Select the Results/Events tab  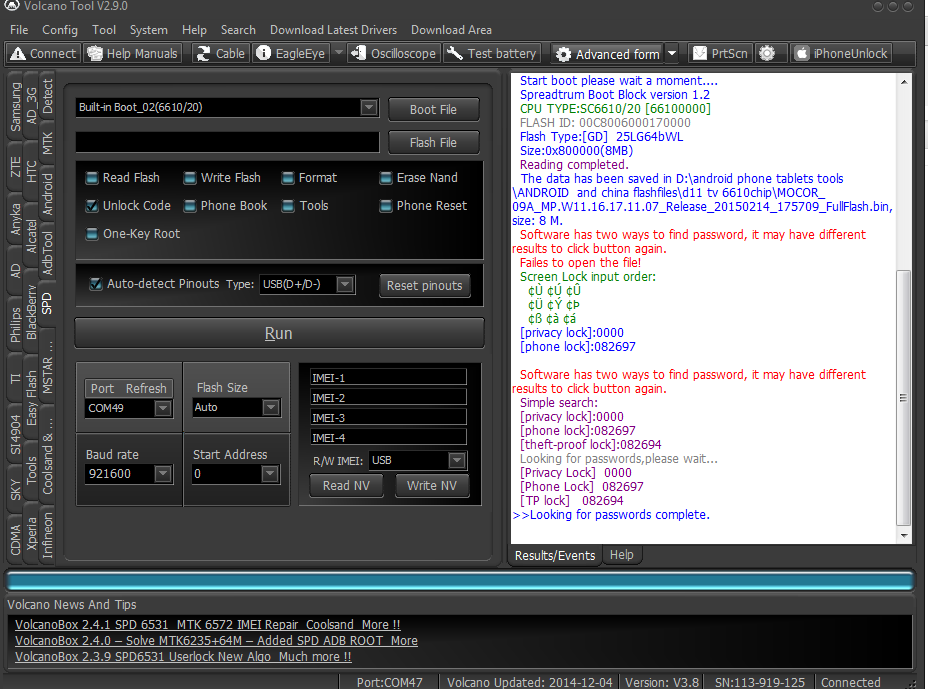coord(555,555)
